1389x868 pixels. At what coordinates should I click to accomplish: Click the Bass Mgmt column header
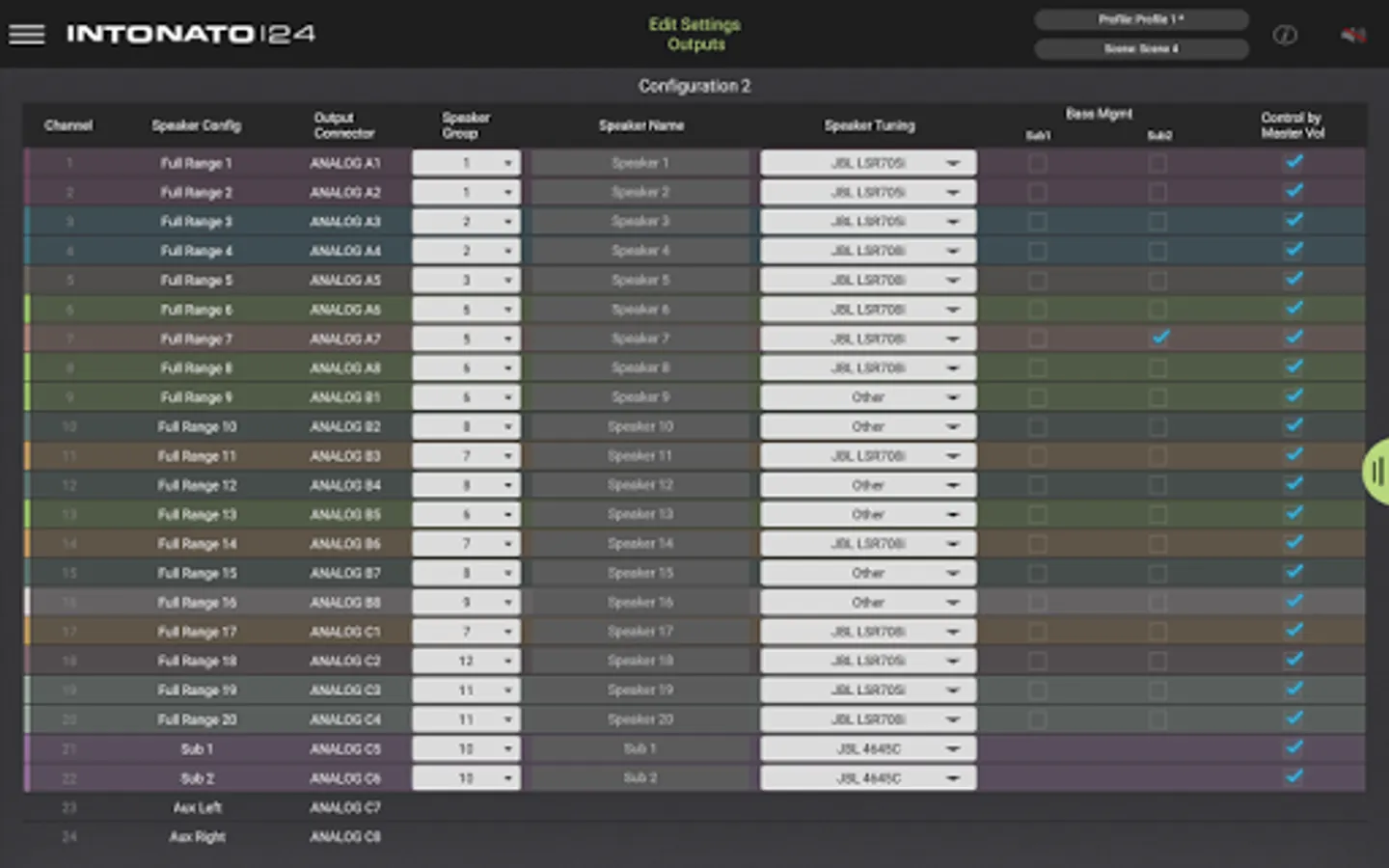(x=1099, y=114)
